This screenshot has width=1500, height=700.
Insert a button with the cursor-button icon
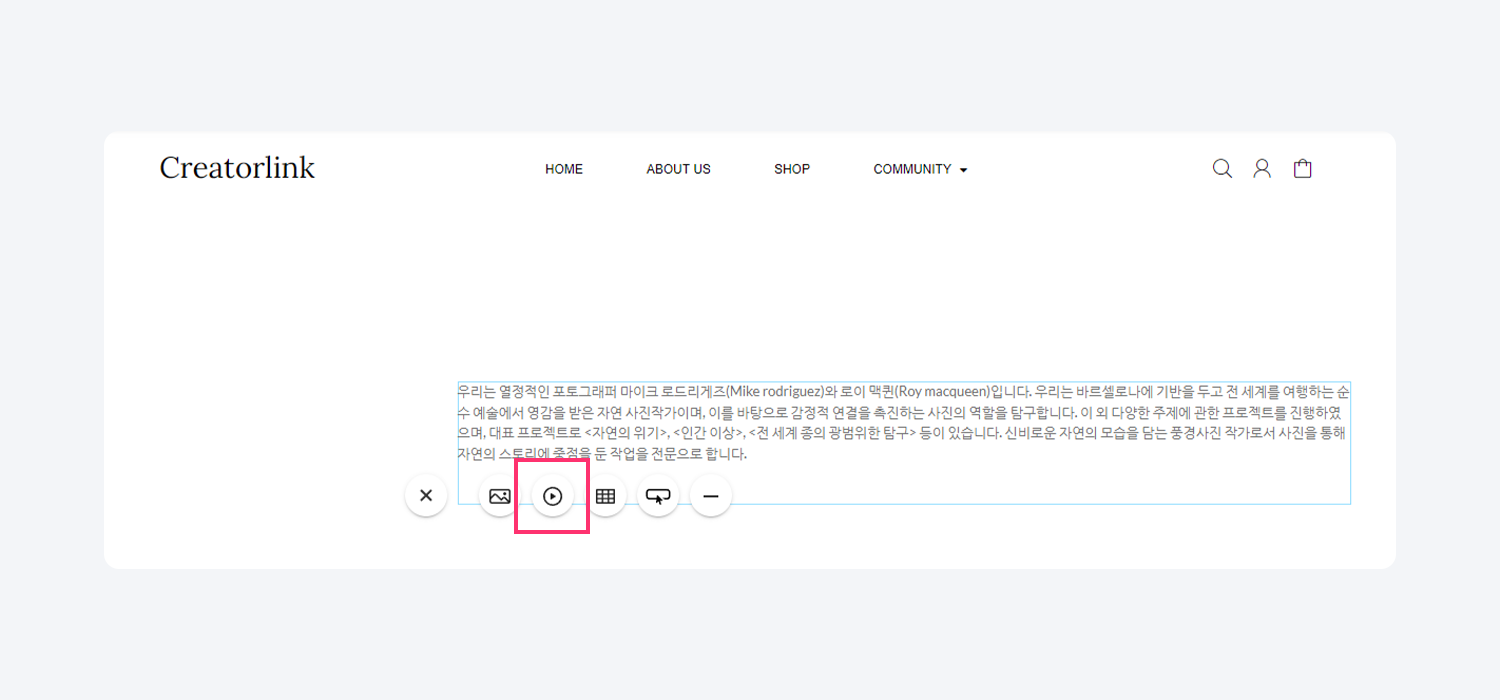tap(658, 496)
